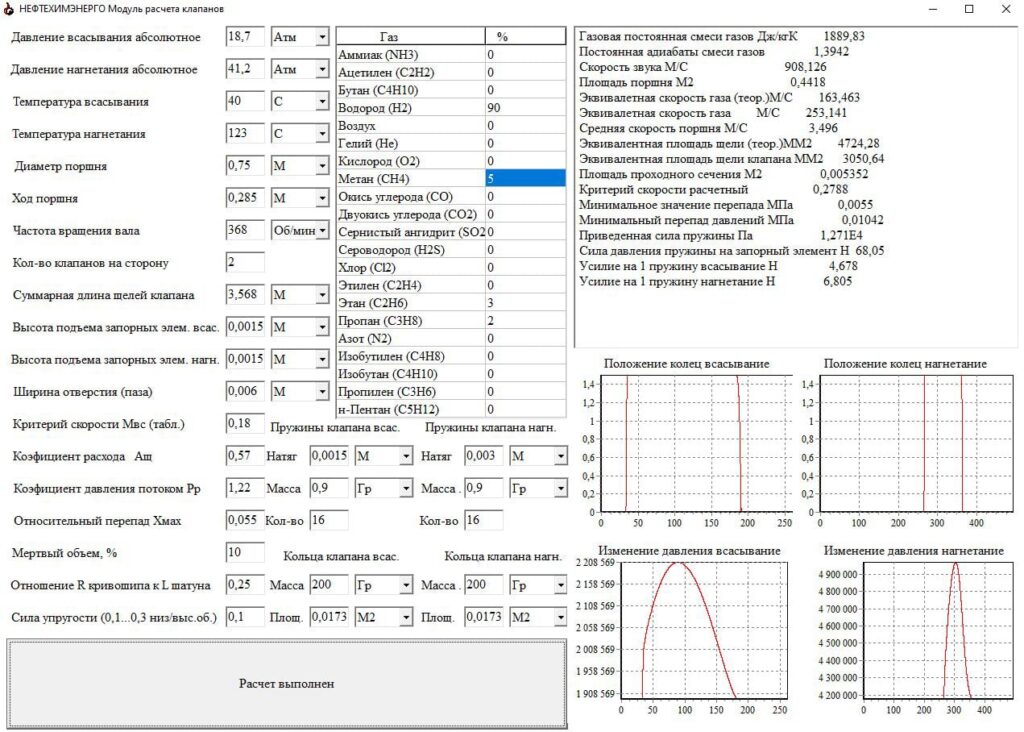Screen dimensions: 1024x732
Task: Click elasticity force field 0,1
Action: [245, 616]
